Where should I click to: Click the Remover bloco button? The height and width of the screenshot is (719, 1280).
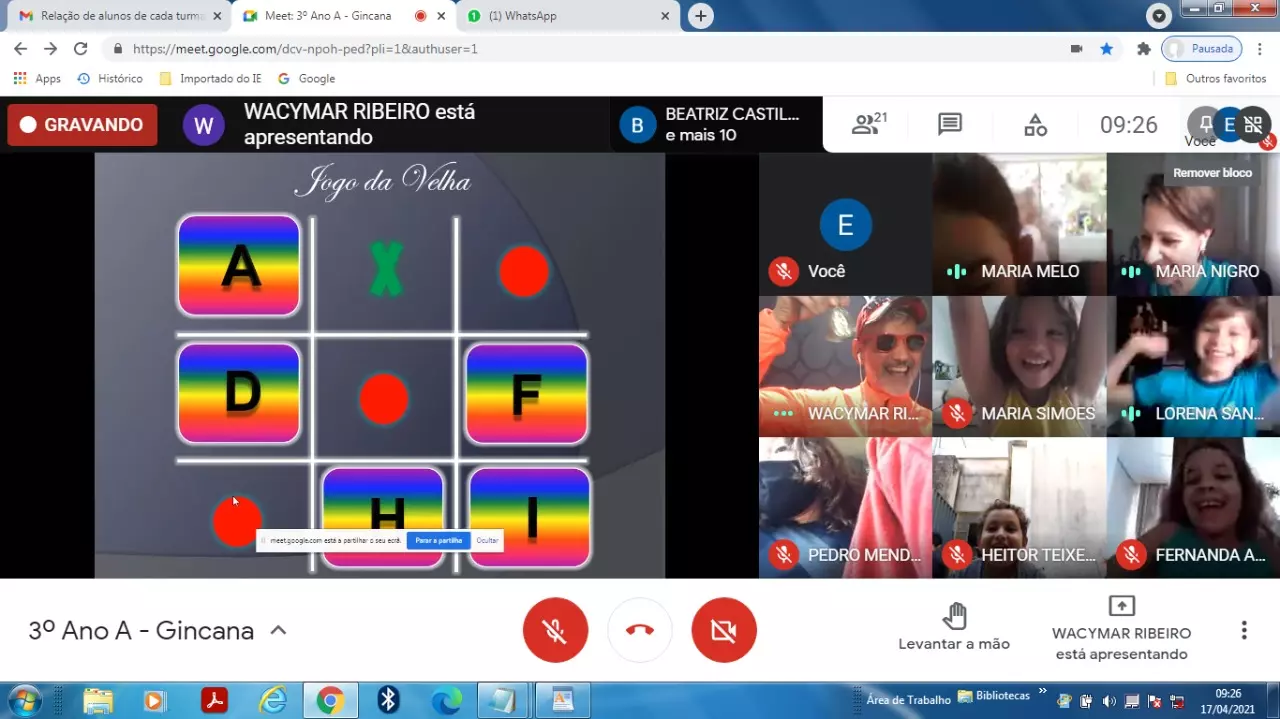1212,173
